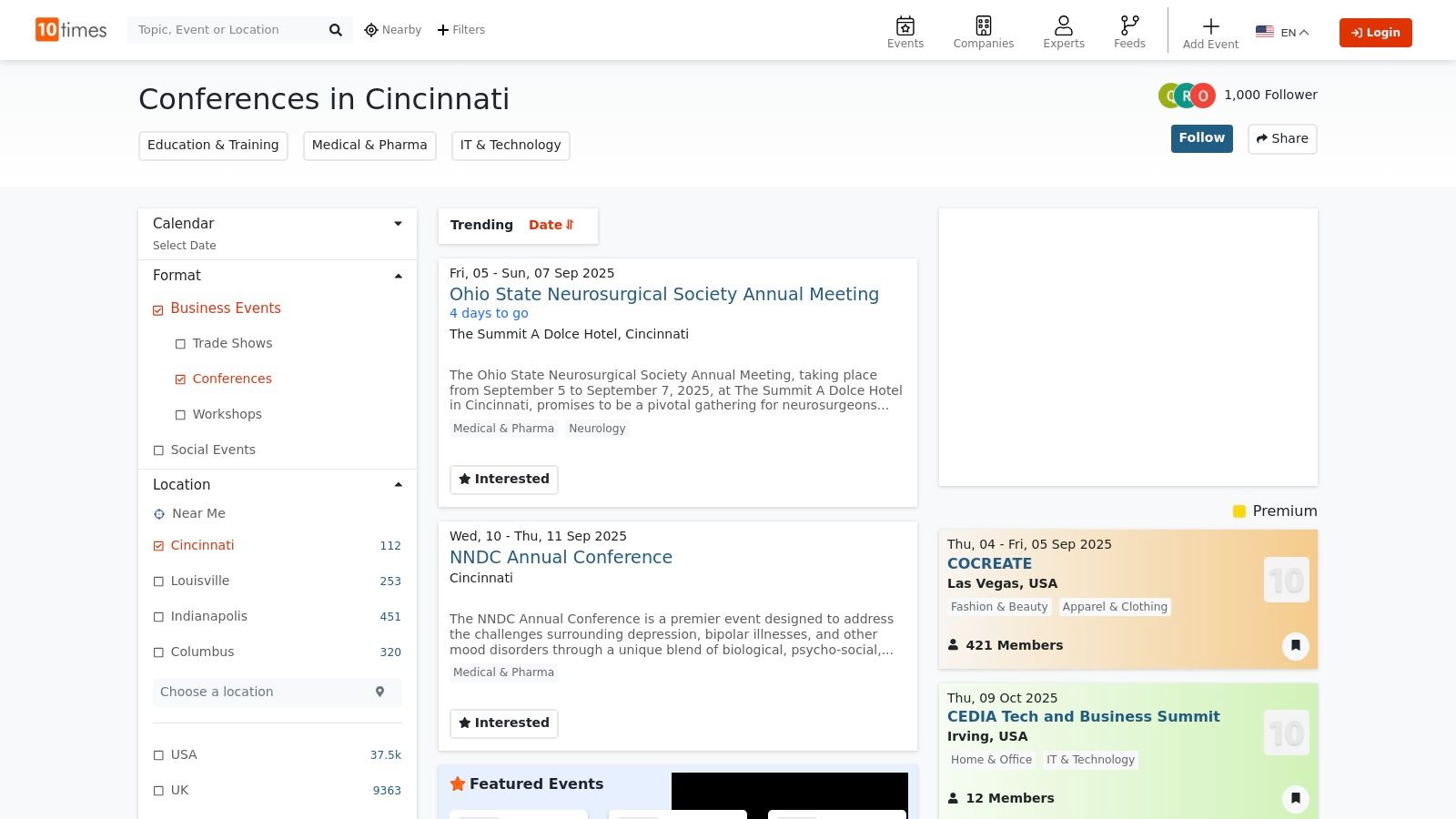The image size is (1456, 819).
Task: Click the 10times logo
Action: click(71, 30)
